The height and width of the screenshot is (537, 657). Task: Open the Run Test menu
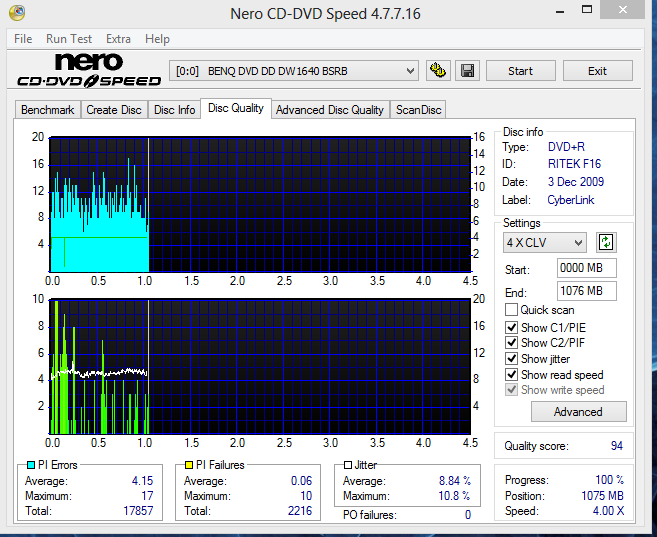(x=69, y=39)
